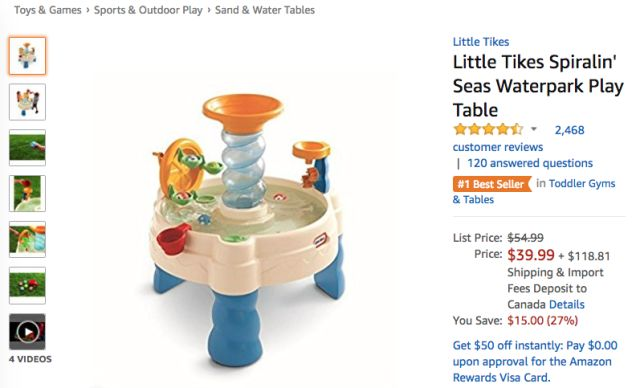The width and height of the screenshot is (640, 388).
Task: Select the fourth thumbnail with orange funnel closeup
Action: point(27,193)
